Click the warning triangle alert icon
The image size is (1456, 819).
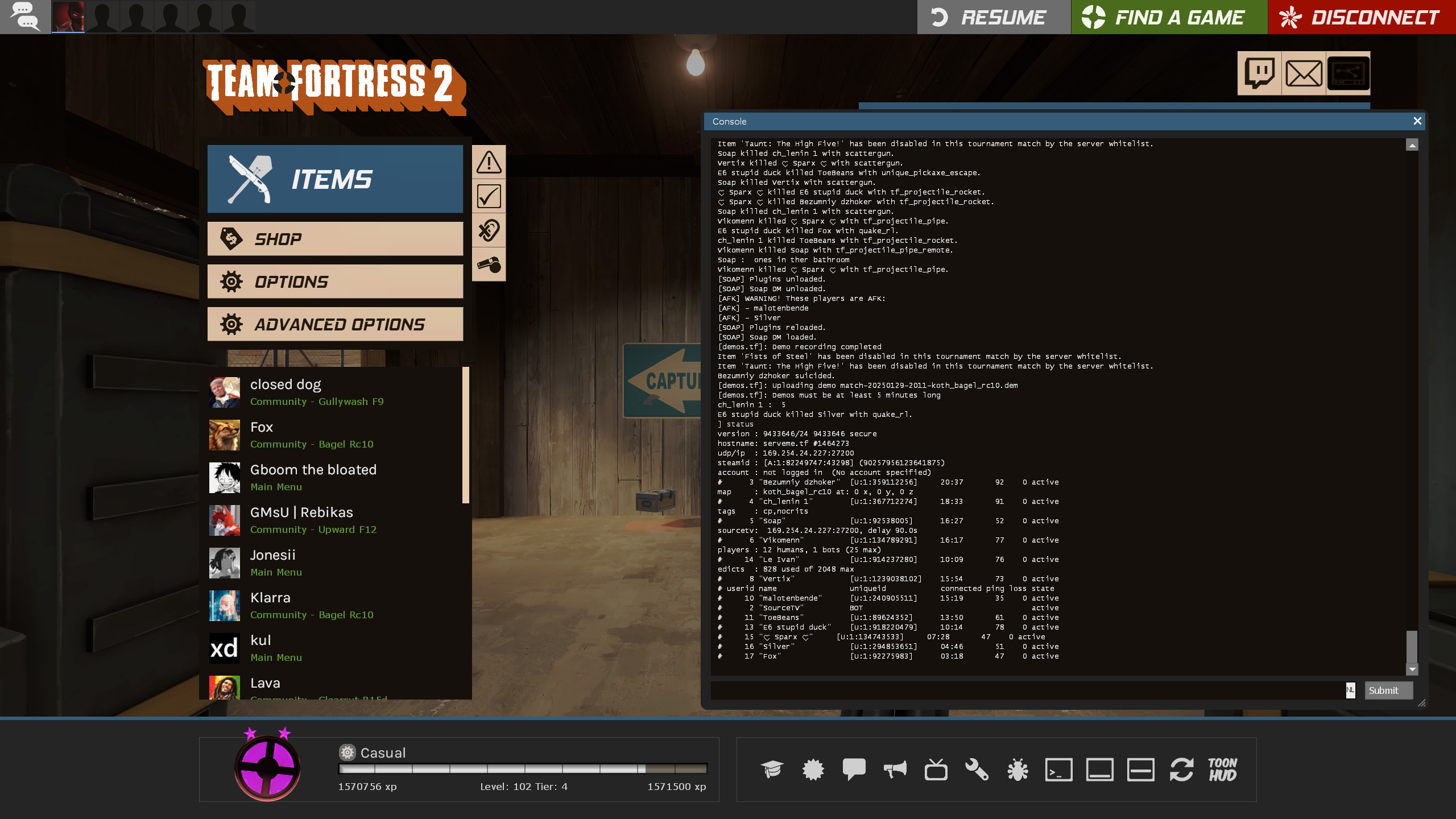(489, 162)
